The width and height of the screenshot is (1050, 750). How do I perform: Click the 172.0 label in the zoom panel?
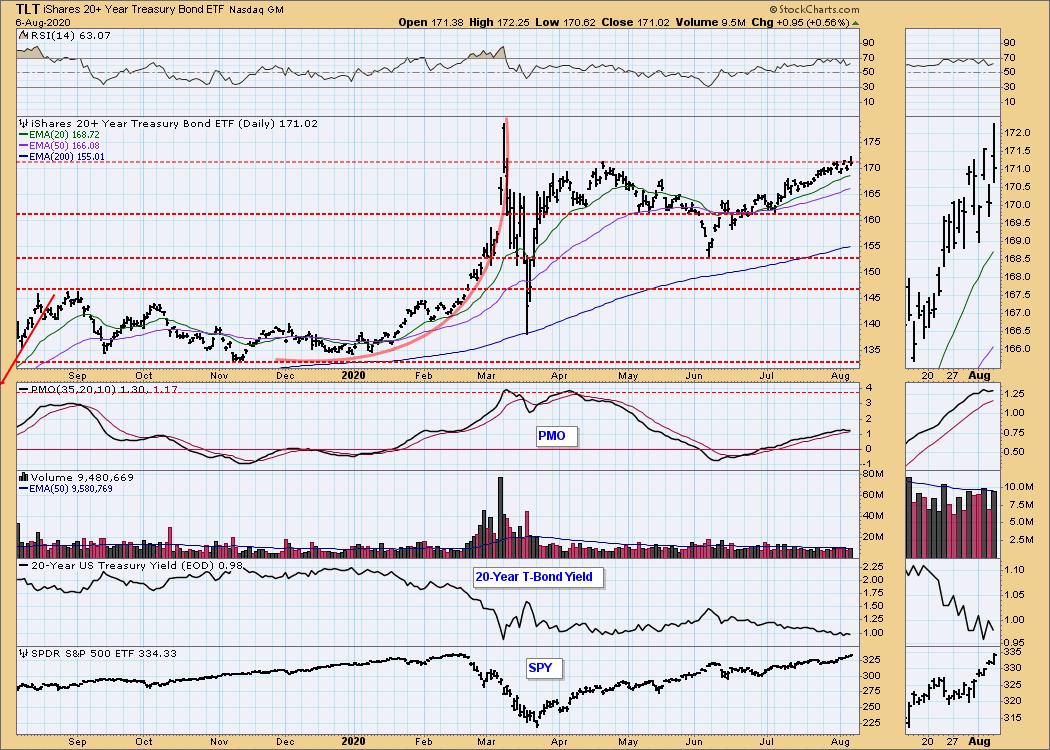1018,133
